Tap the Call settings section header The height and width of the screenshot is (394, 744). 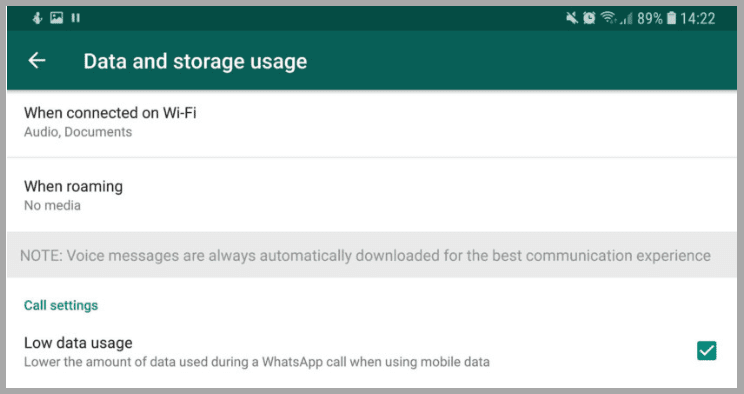point(61,305)
